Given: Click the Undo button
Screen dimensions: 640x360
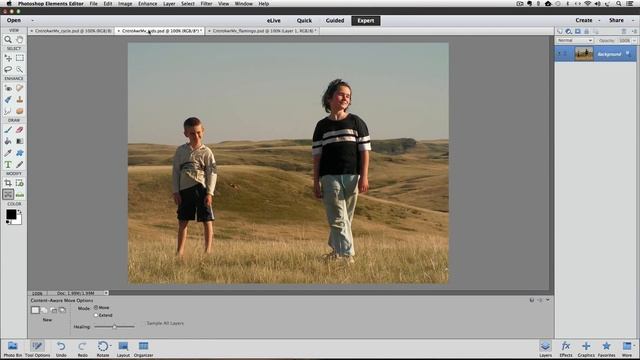Looking at the screenshot, I should [61, 349].
